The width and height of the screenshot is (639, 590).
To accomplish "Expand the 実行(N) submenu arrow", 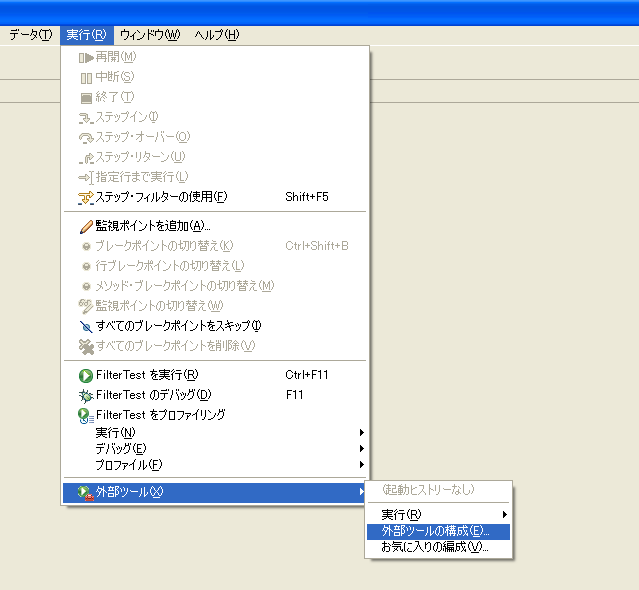I will [x=361, y=433].
